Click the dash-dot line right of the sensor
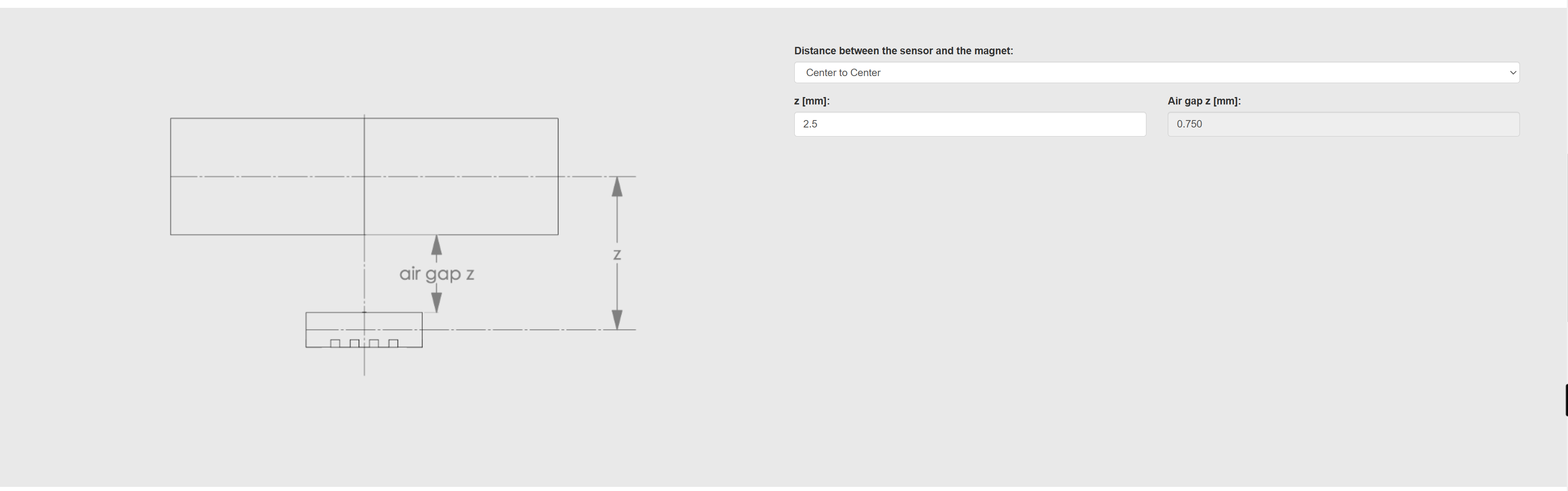 click(x=529, y=329)
